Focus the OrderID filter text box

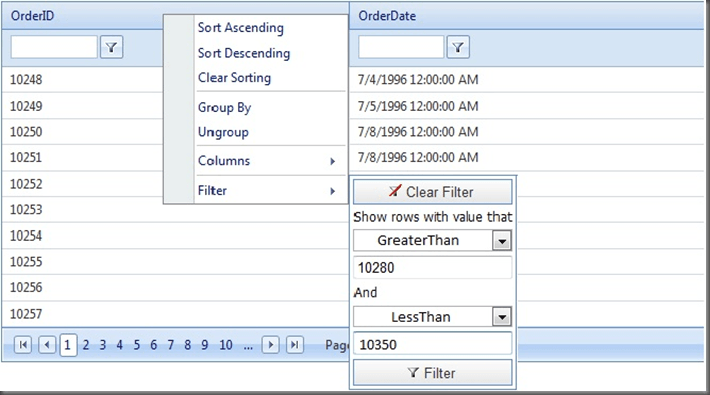[54, 47]
